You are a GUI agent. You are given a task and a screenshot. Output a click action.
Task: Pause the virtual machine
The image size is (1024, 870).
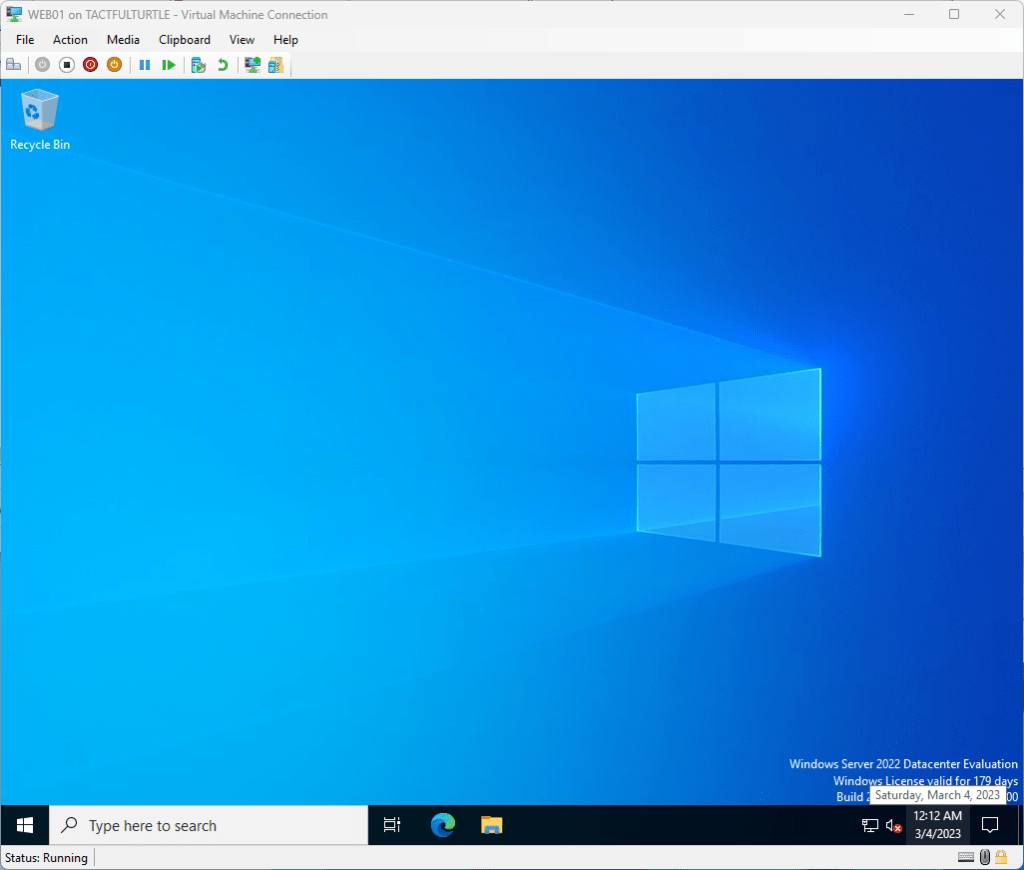click(x=145, y=65)
